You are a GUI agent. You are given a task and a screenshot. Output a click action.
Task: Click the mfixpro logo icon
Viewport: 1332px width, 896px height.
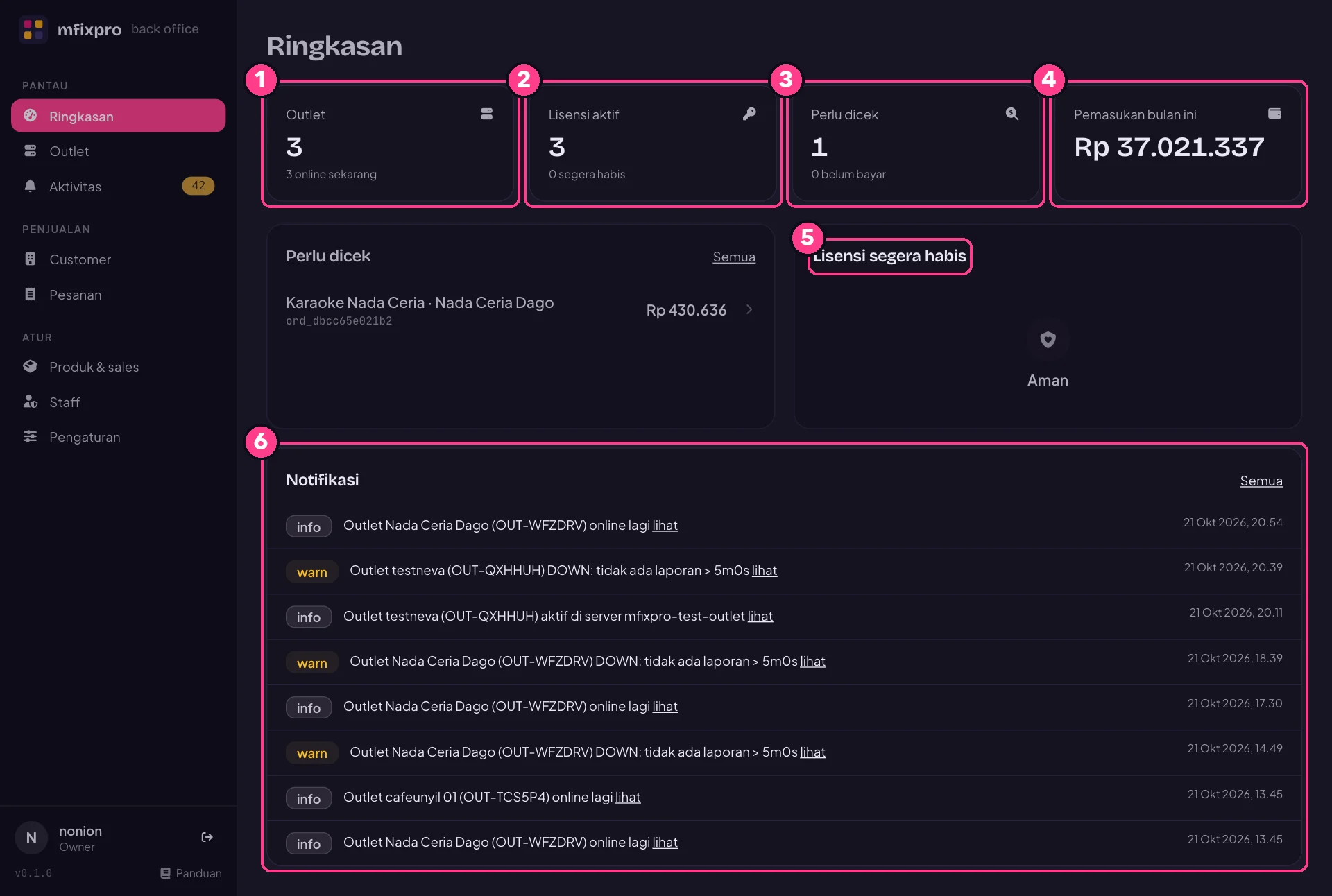coord(33,29)
